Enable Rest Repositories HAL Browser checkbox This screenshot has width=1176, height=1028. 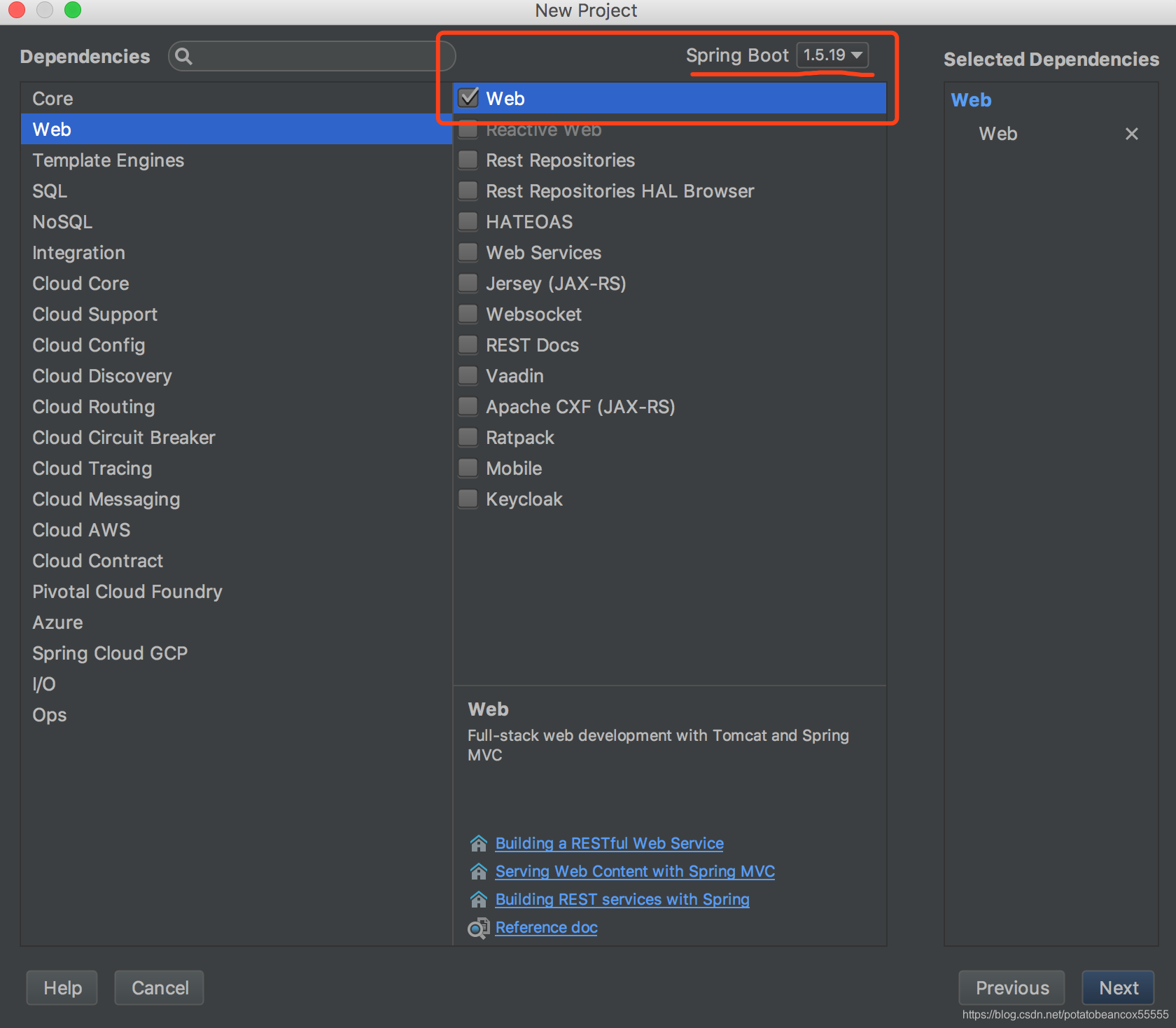pos(468,190)
